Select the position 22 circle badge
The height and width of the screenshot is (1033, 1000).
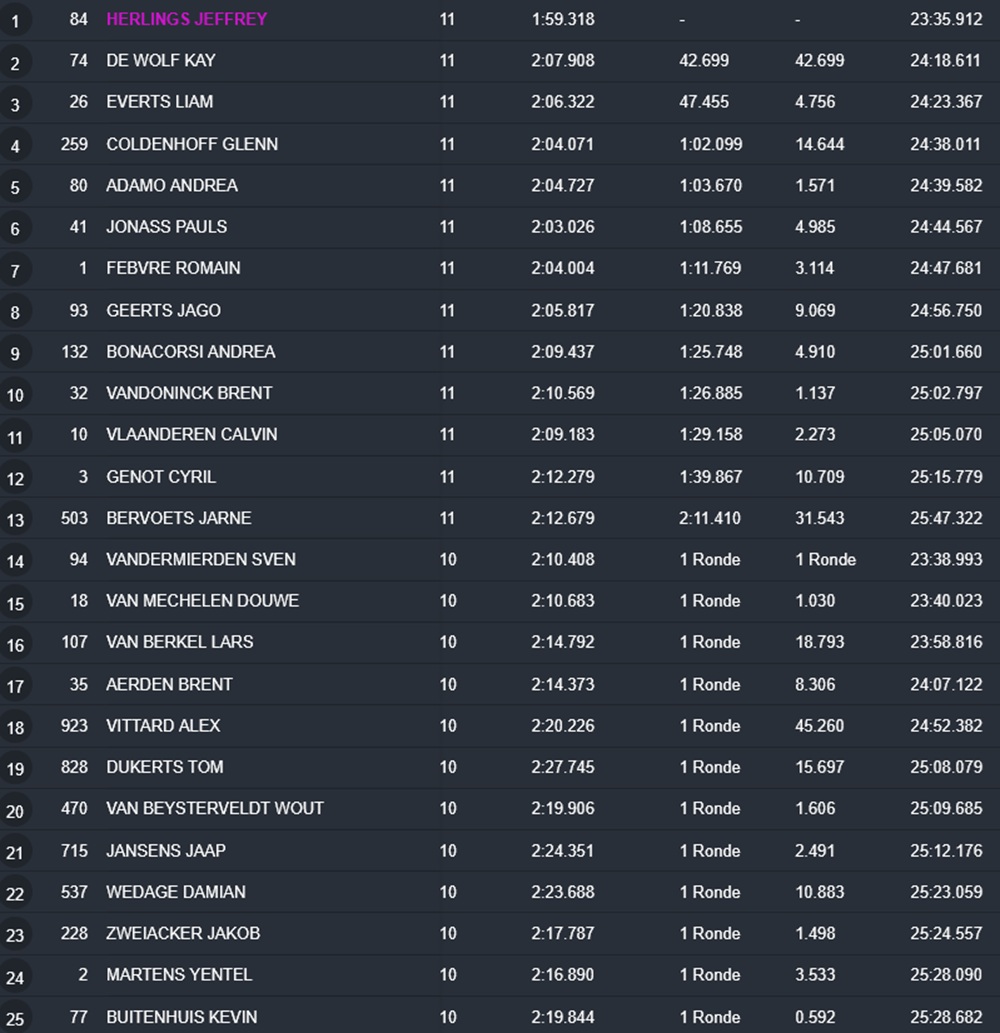14,893
